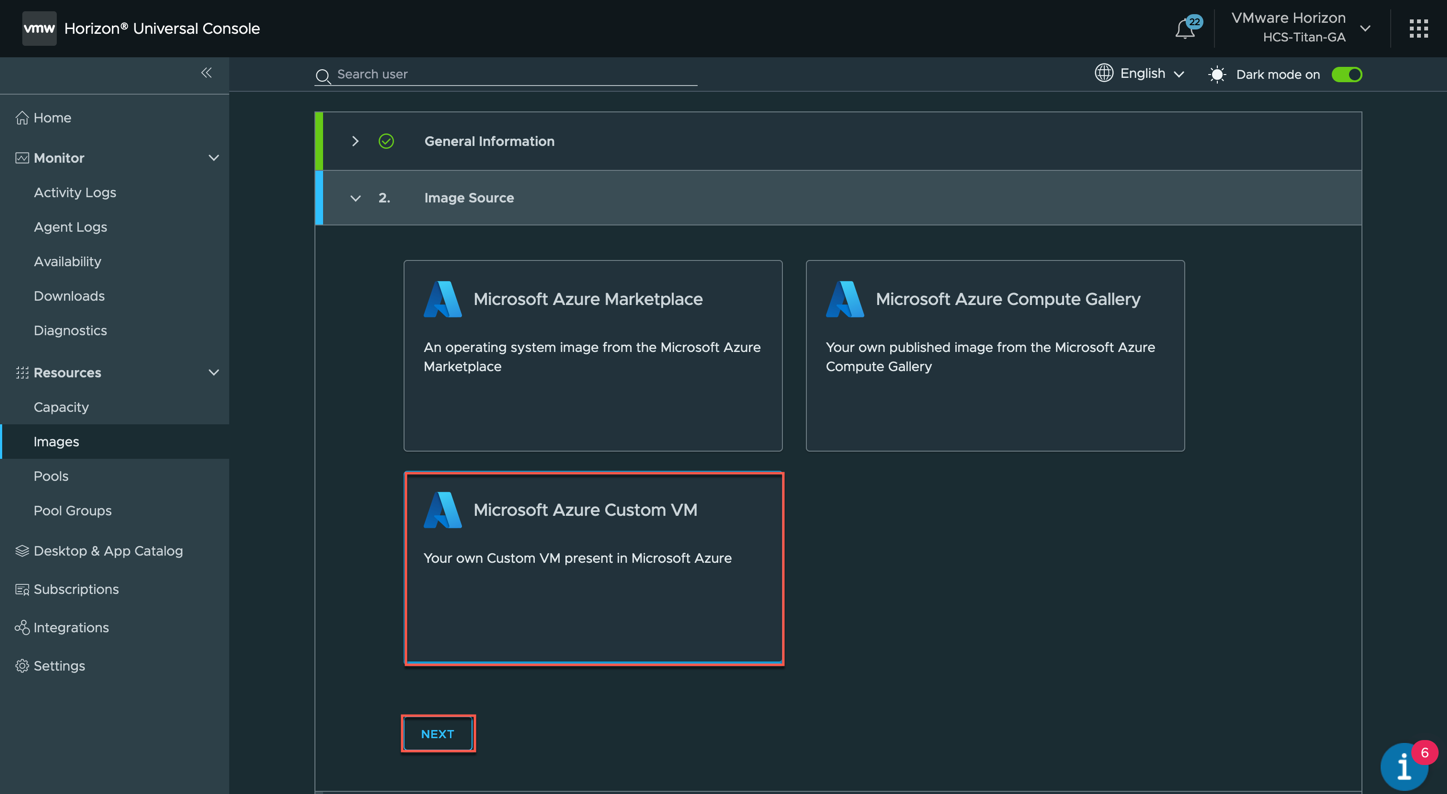Open Pool Groups page
Viewport: 1447px width, 794px height.
click(72, 511)
